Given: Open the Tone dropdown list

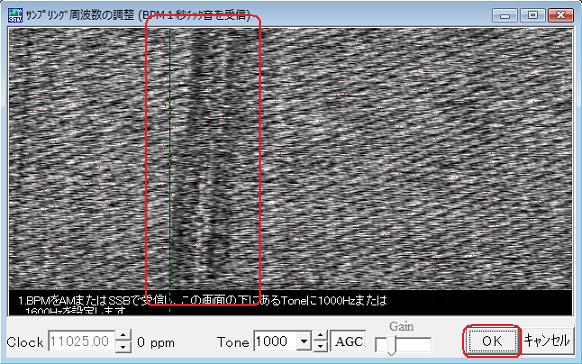Looking at the screenshot, I should tap(304, 341).
